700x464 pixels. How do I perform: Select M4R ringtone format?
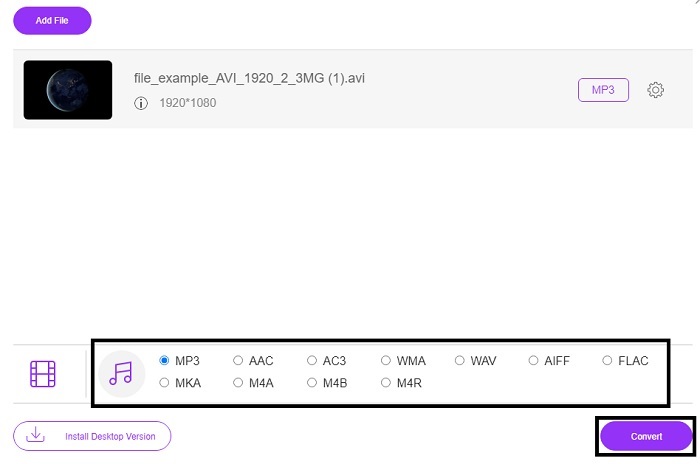[386, 382]
